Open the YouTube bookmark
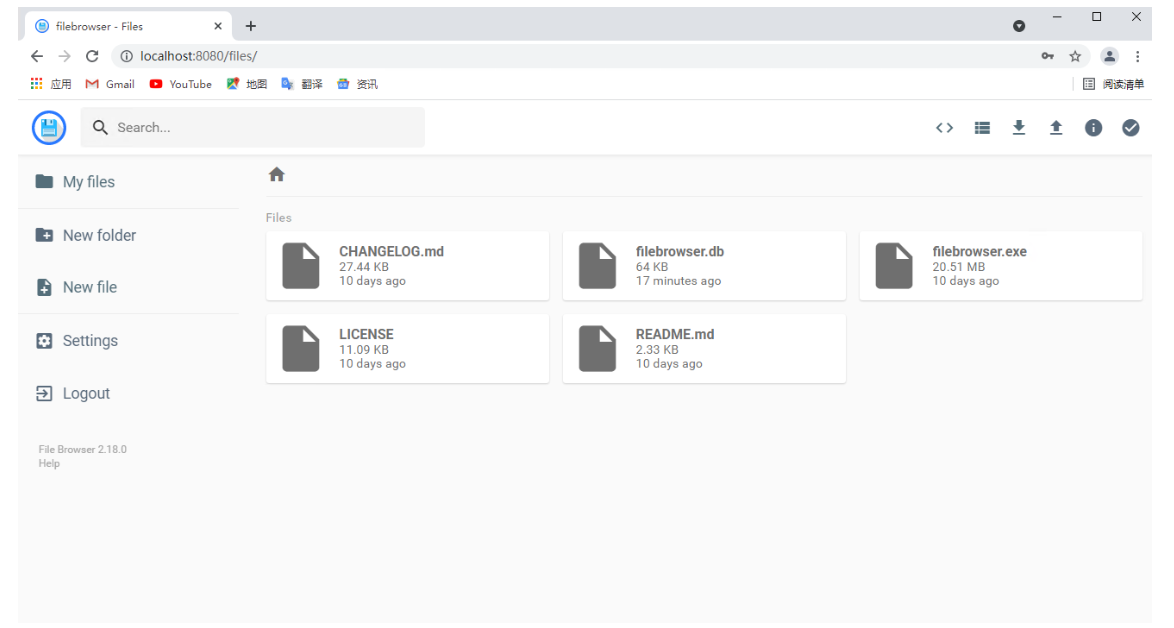1174x628 pixels. coord(180,84)
